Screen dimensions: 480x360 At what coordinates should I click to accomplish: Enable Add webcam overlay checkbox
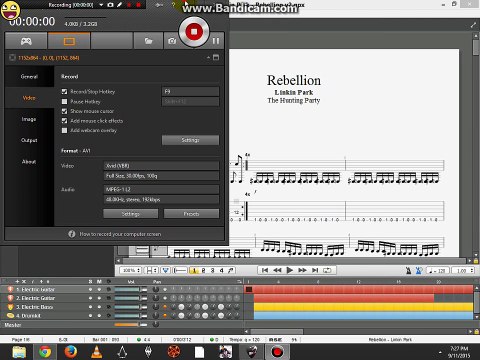pyautogui.click(x=64, y=130)
